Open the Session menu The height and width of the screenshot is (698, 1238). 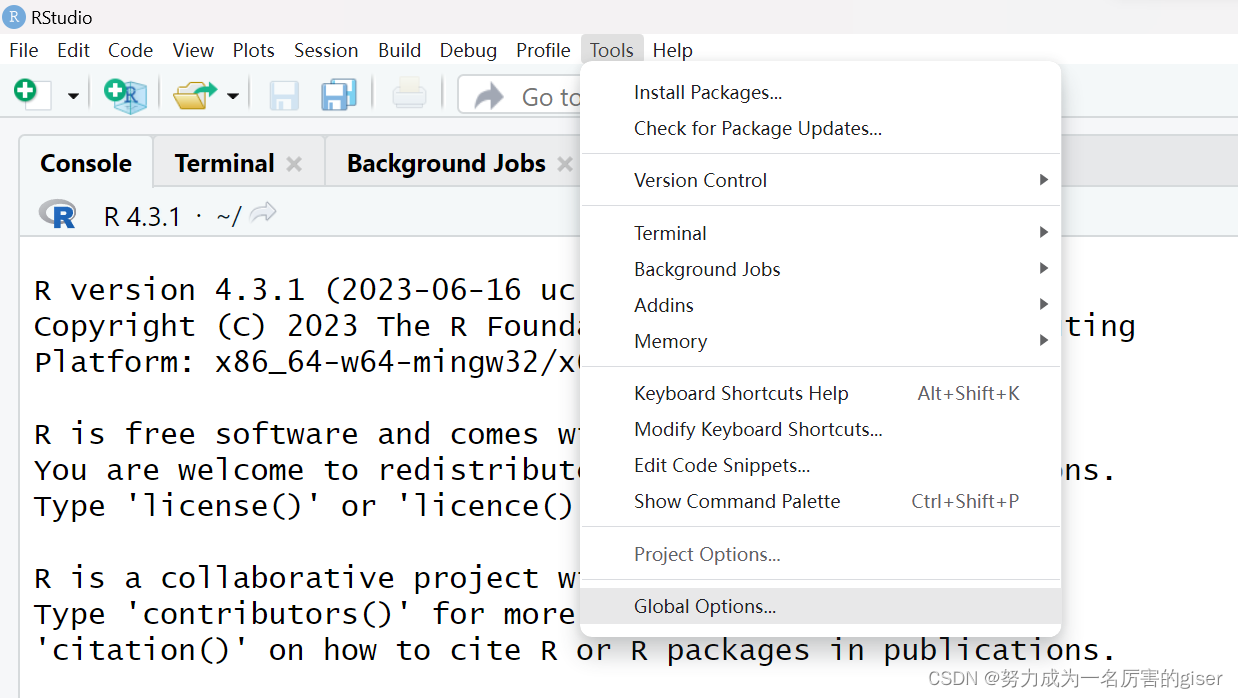coord(326,50)
